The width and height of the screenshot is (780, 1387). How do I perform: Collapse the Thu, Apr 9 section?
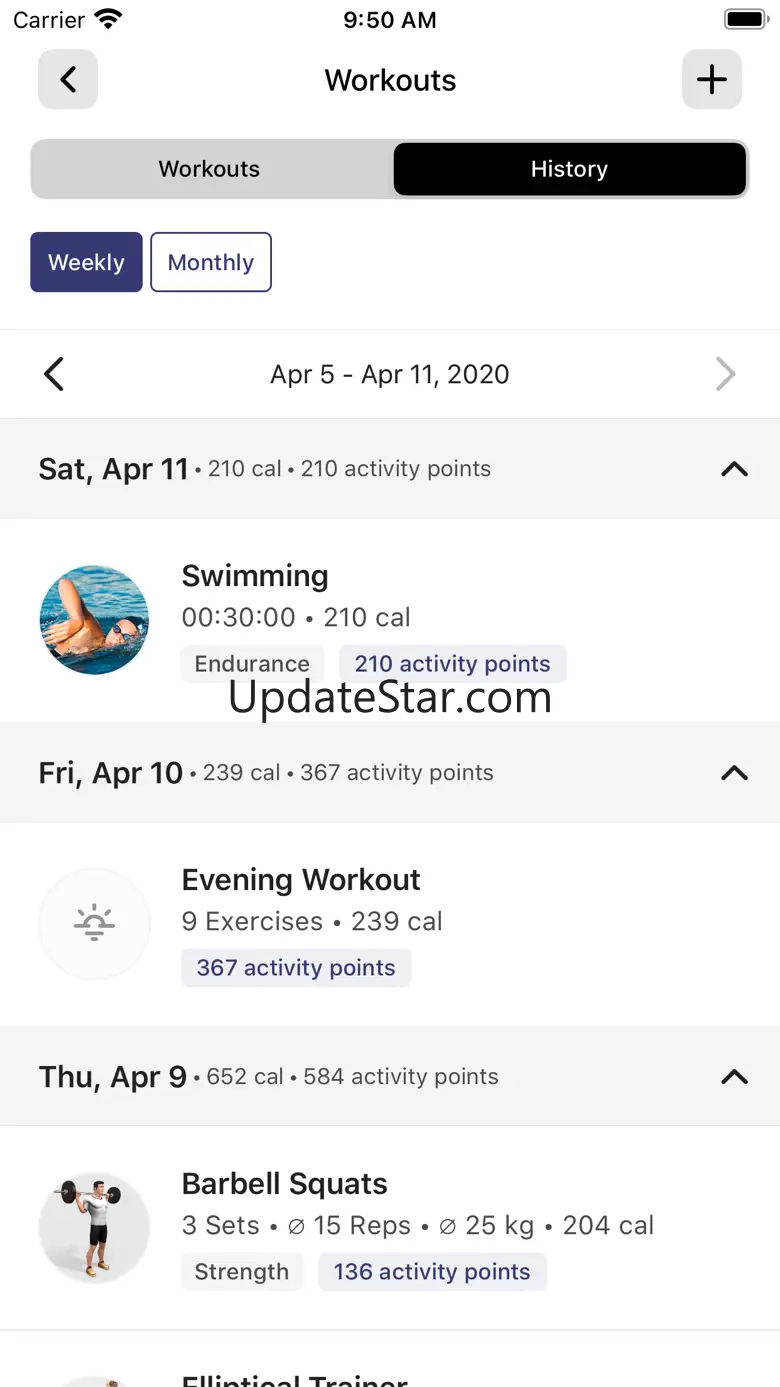click(x=734, y=1077)
